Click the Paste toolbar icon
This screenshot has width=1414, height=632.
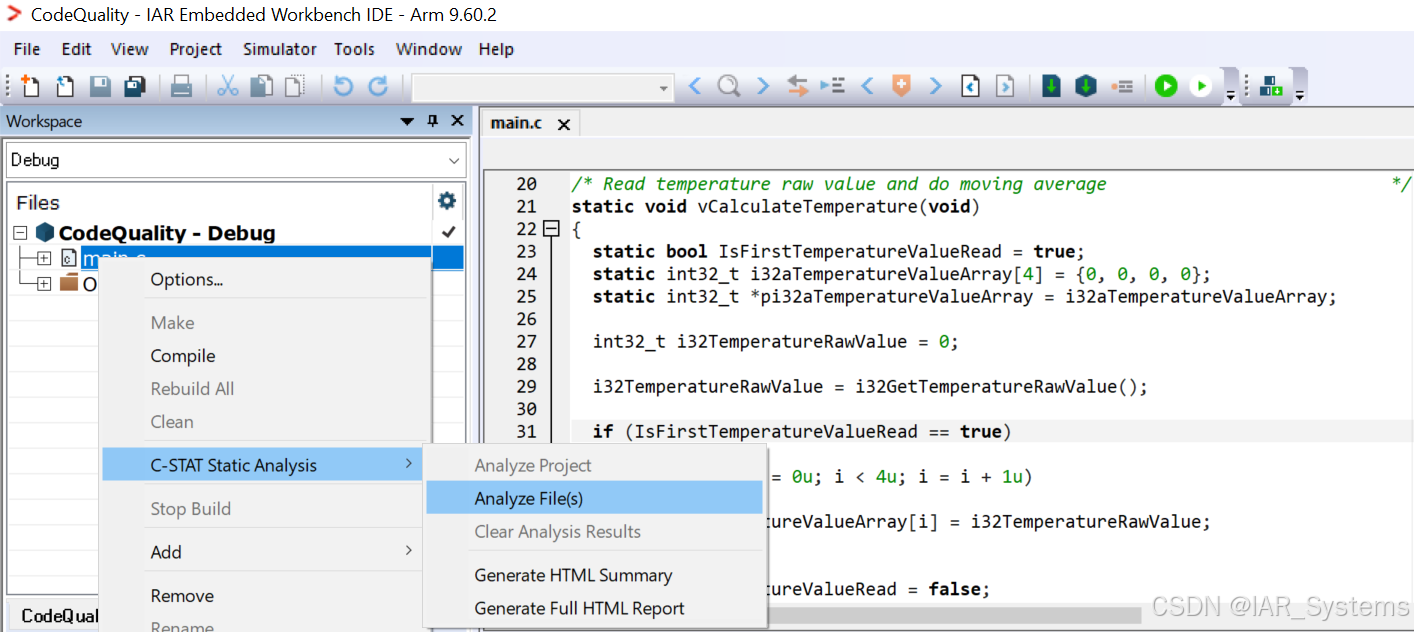tap(294, 87)
